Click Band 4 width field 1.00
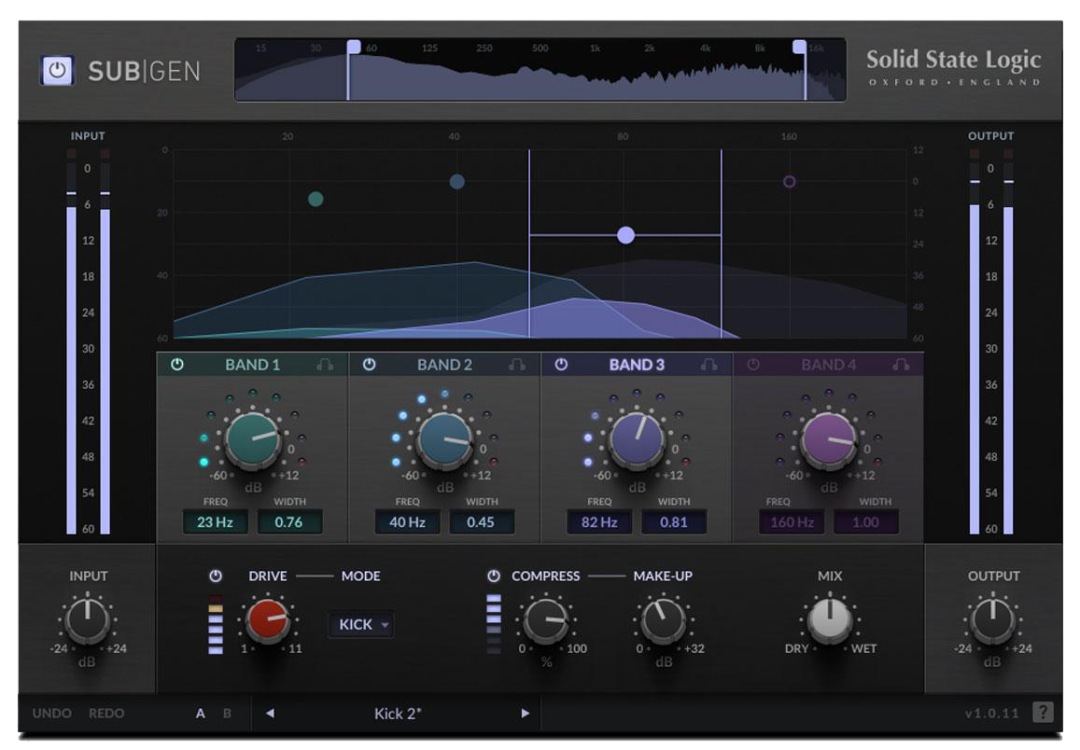Image resolution: width=1080 pixels, height=750 pixels. pos(865,522)
